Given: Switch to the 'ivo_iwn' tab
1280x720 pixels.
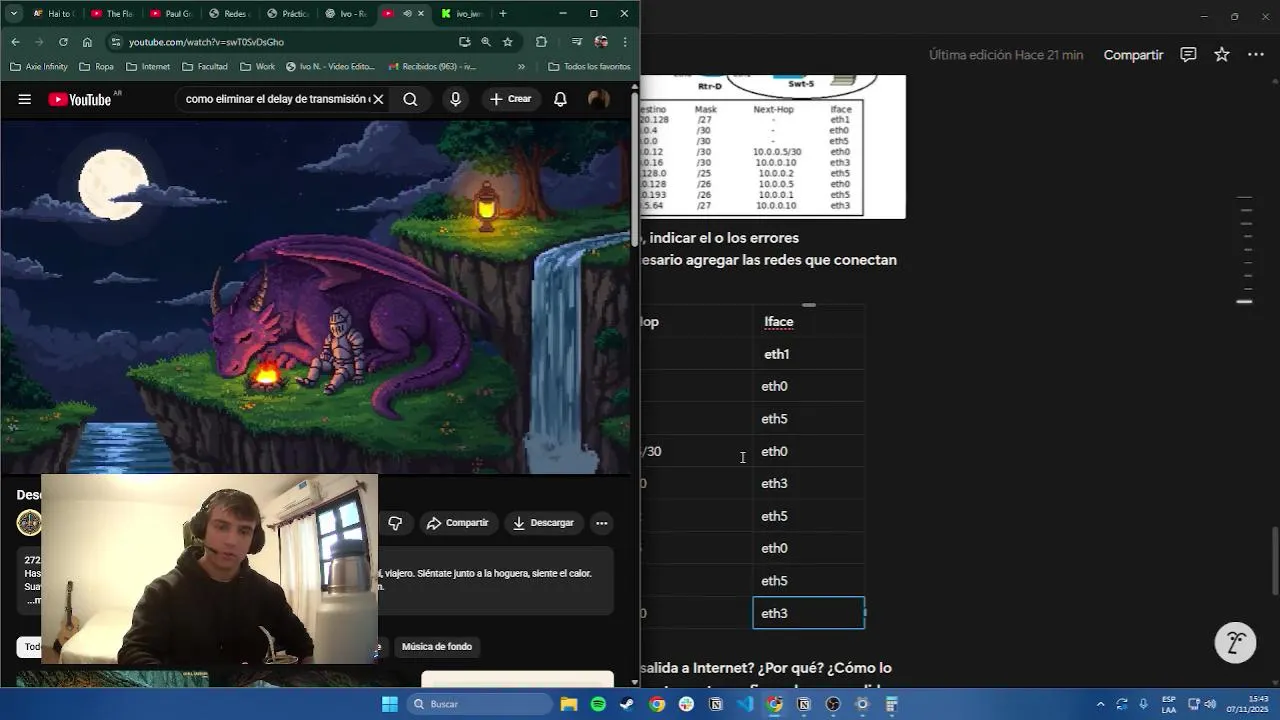Looking at the screenshot, I should (x=461, y=14).
